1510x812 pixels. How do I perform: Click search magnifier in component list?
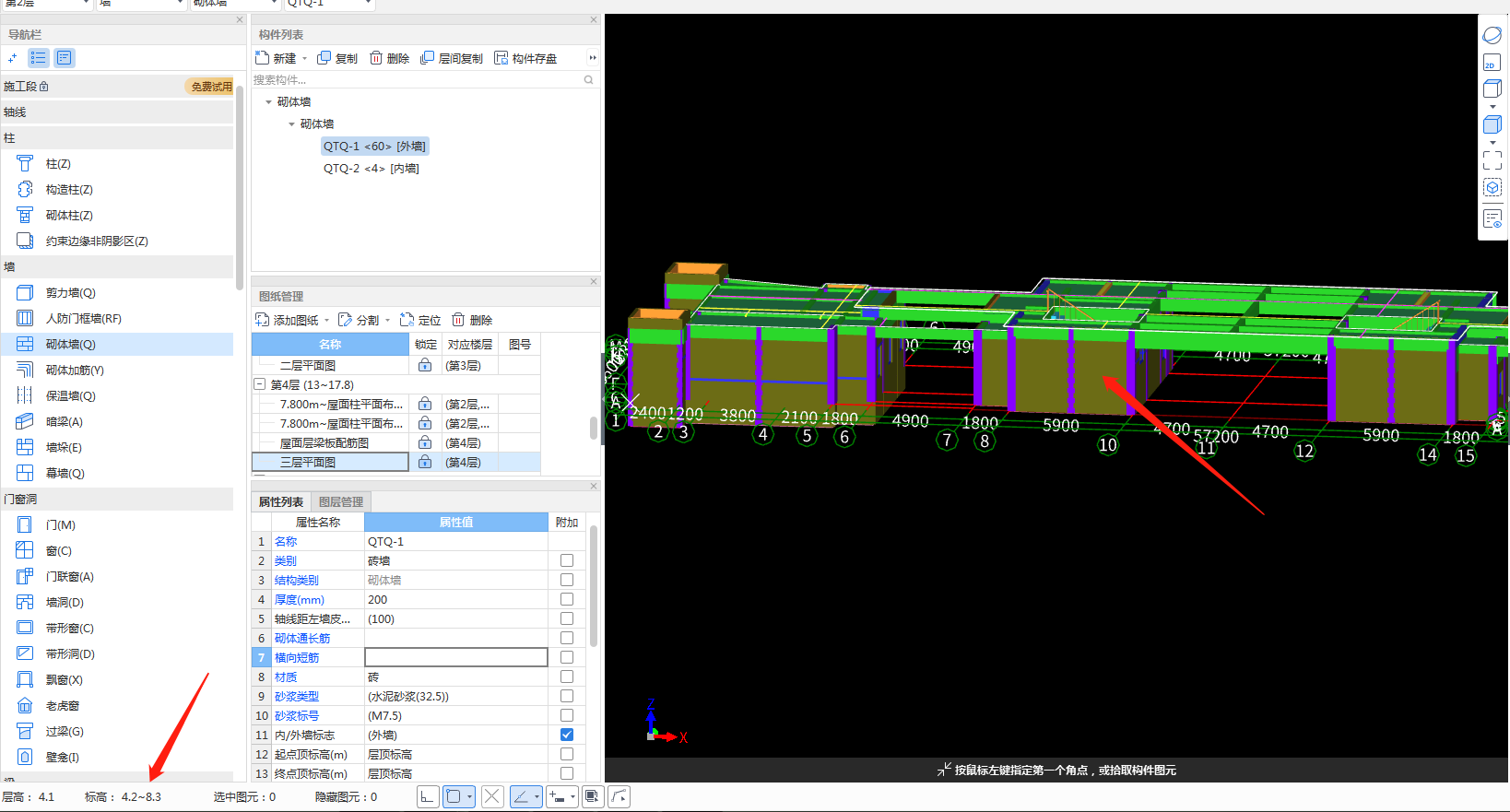pos(588,80)
